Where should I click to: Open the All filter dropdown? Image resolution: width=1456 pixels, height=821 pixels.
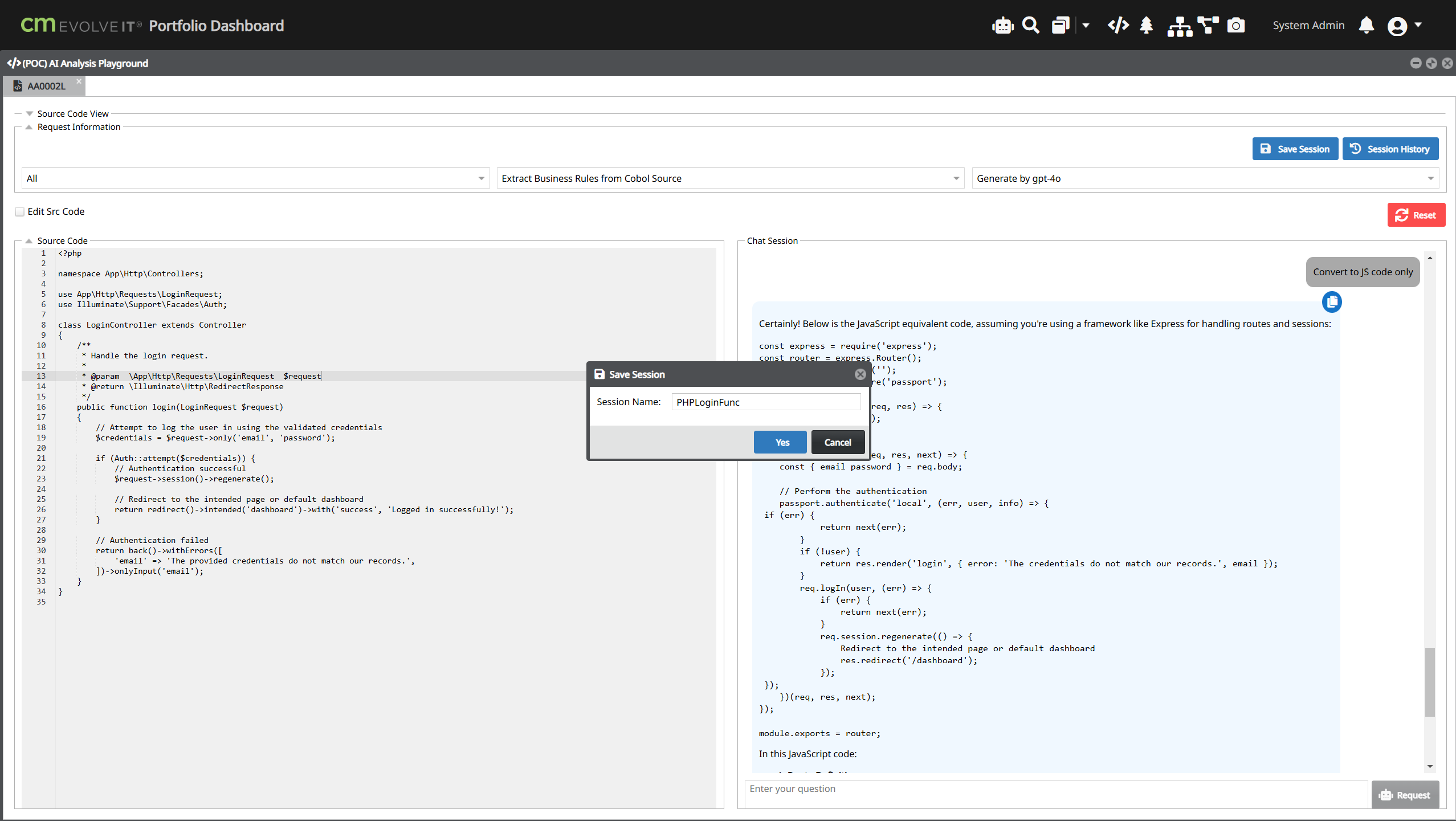click(x=255, y=178)
